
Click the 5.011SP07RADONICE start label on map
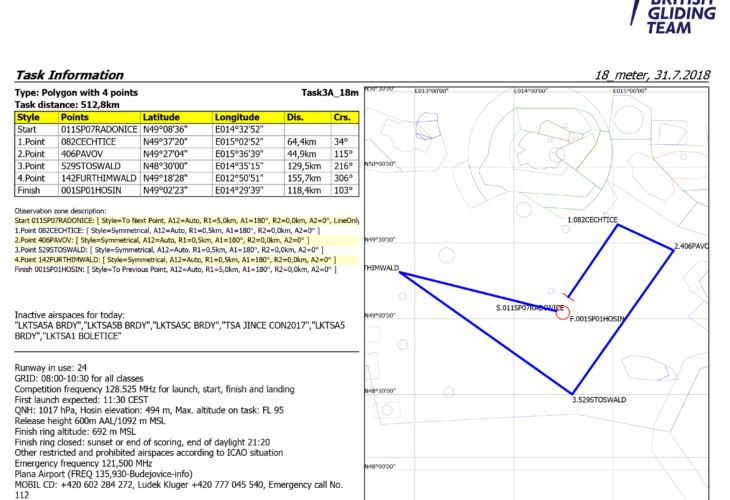[x=529, y=308]
